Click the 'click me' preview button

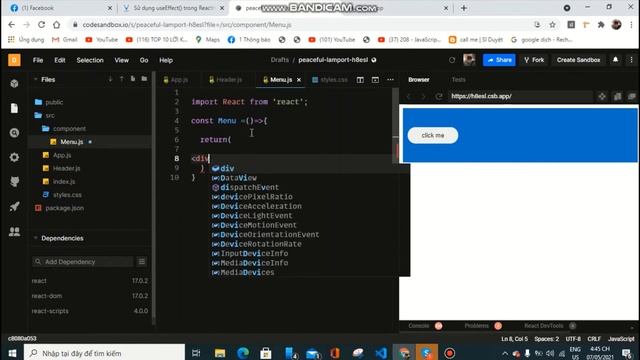point(433,136)
